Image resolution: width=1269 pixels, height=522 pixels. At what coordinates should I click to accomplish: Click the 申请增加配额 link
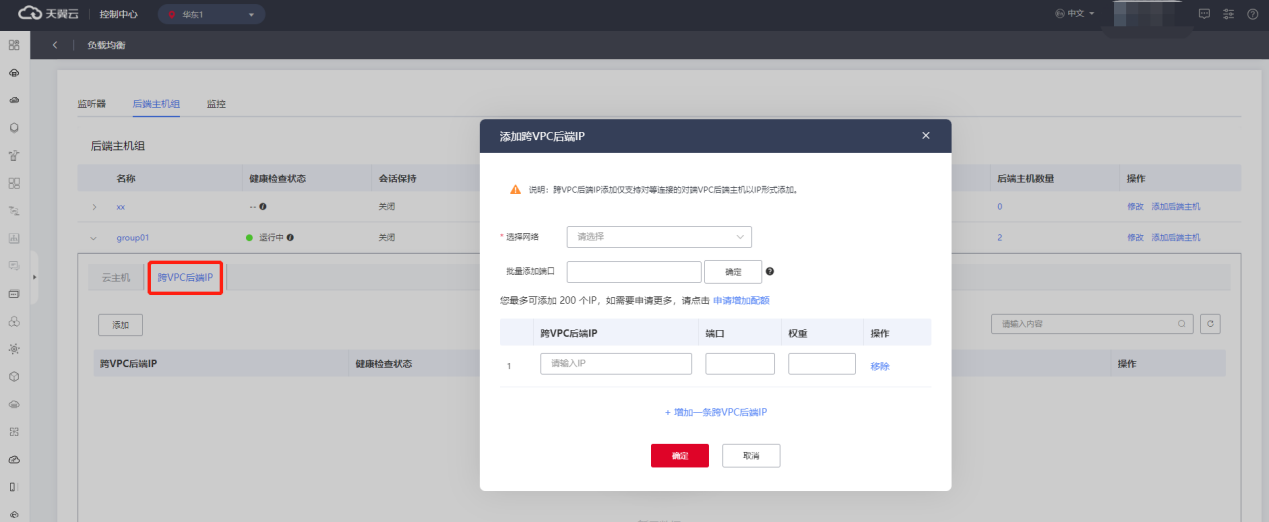[x=741, y=300]
